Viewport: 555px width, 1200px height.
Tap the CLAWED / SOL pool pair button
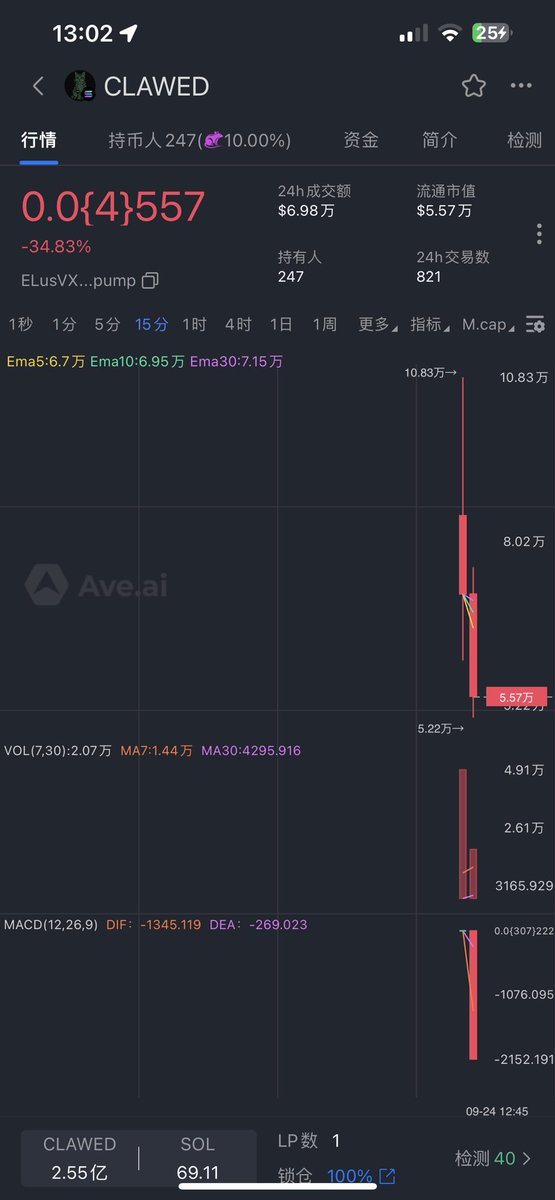tap(139, 1158)
